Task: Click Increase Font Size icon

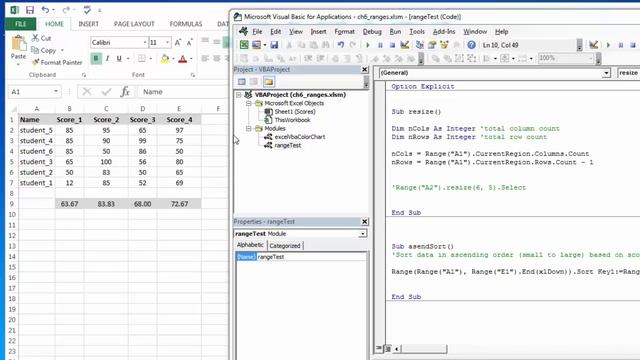Action: (178, 42)
